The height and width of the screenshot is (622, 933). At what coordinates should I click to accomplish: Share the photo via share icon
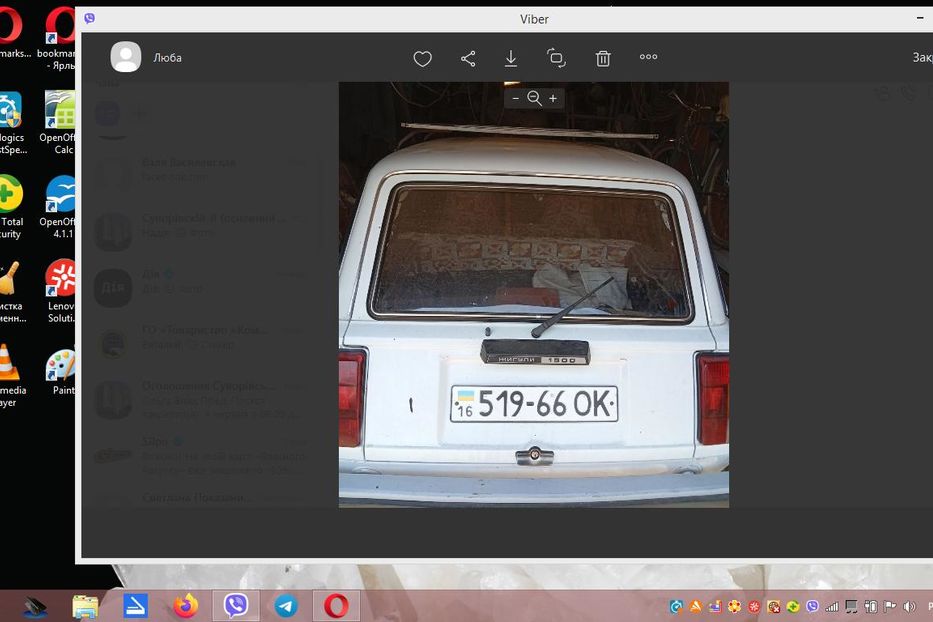tap(468, 58)
